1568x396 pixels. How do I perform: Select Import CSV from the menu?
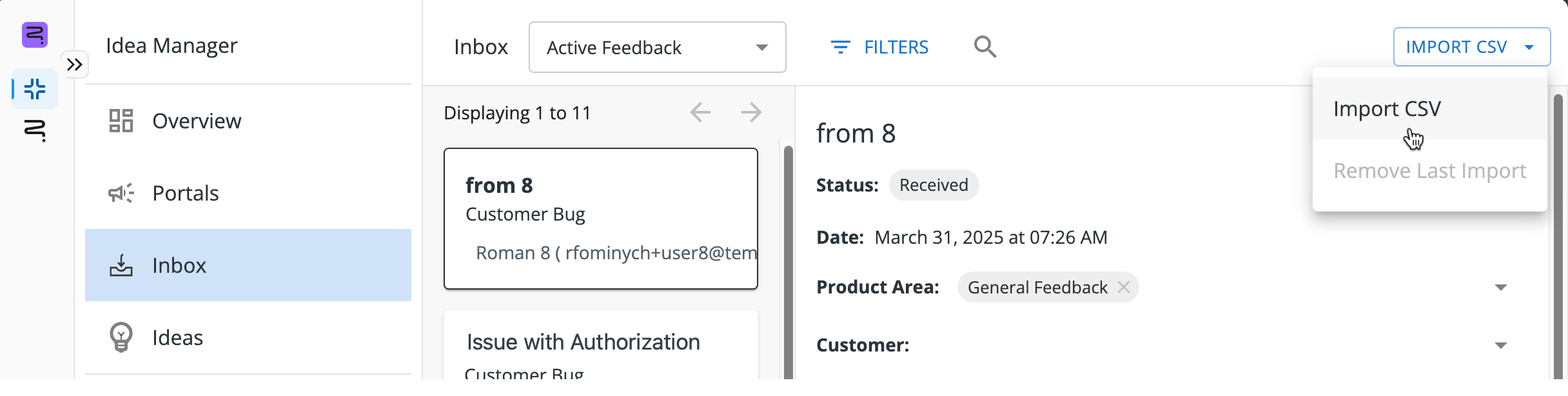click(x=1387, y=108)
